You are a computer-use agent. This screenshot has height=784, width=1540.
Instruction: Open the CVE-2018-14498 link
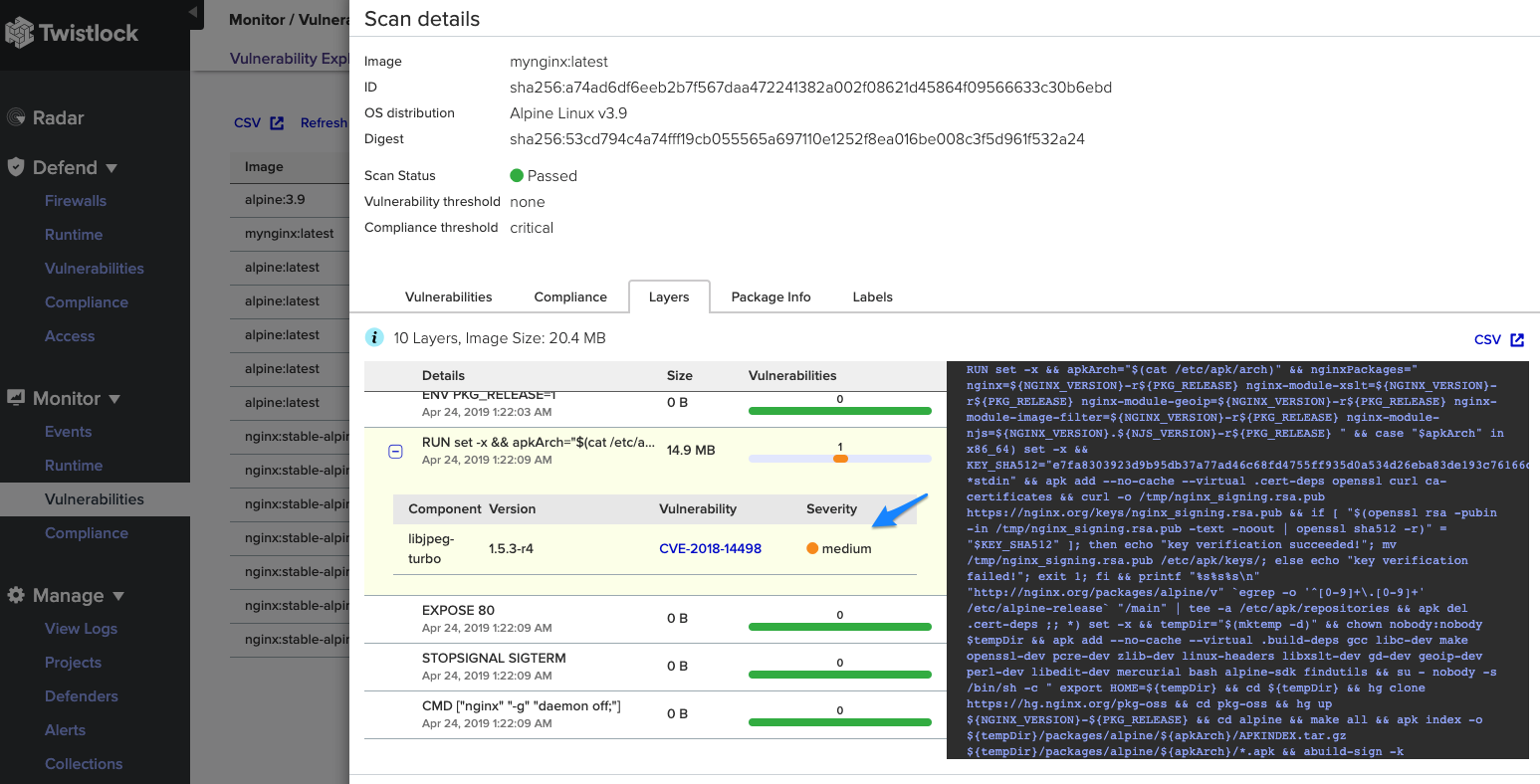pyautogui.click(x=710, y=548)
